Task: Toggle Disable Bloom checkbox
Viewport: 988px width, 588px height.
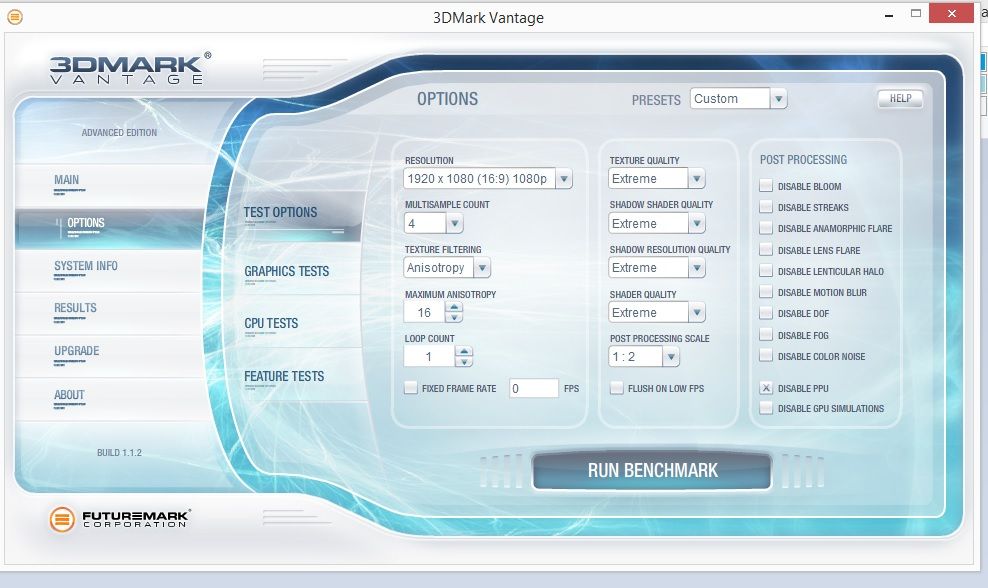Action: pyautogui.click(x=766, y=186)
